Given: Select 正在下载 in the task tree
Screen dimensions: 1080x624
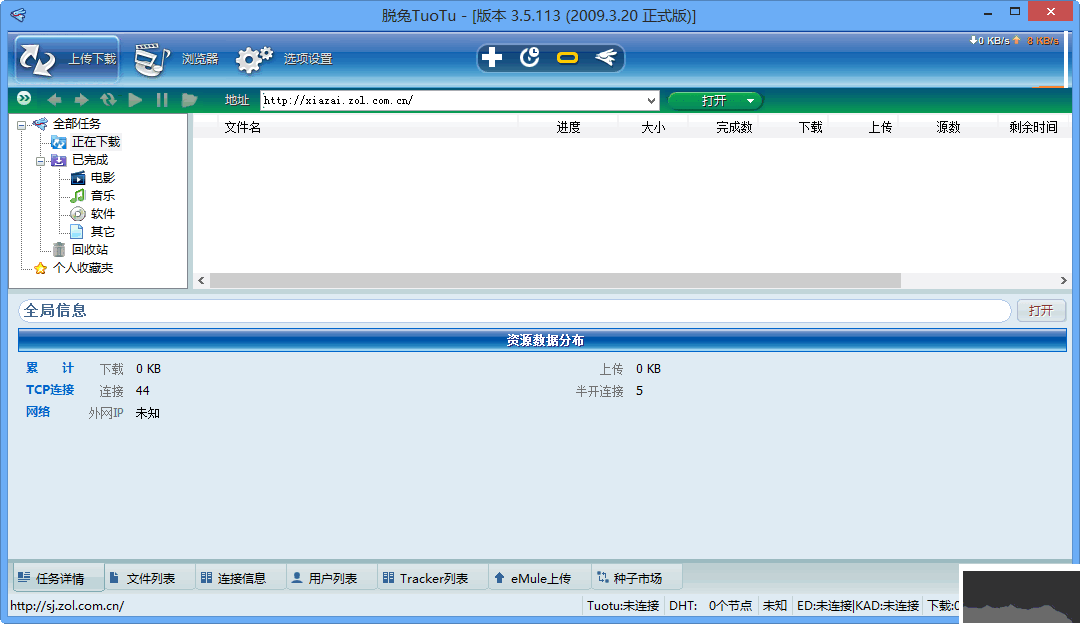Looking at the screenshot, I should [x=96, y=142].
